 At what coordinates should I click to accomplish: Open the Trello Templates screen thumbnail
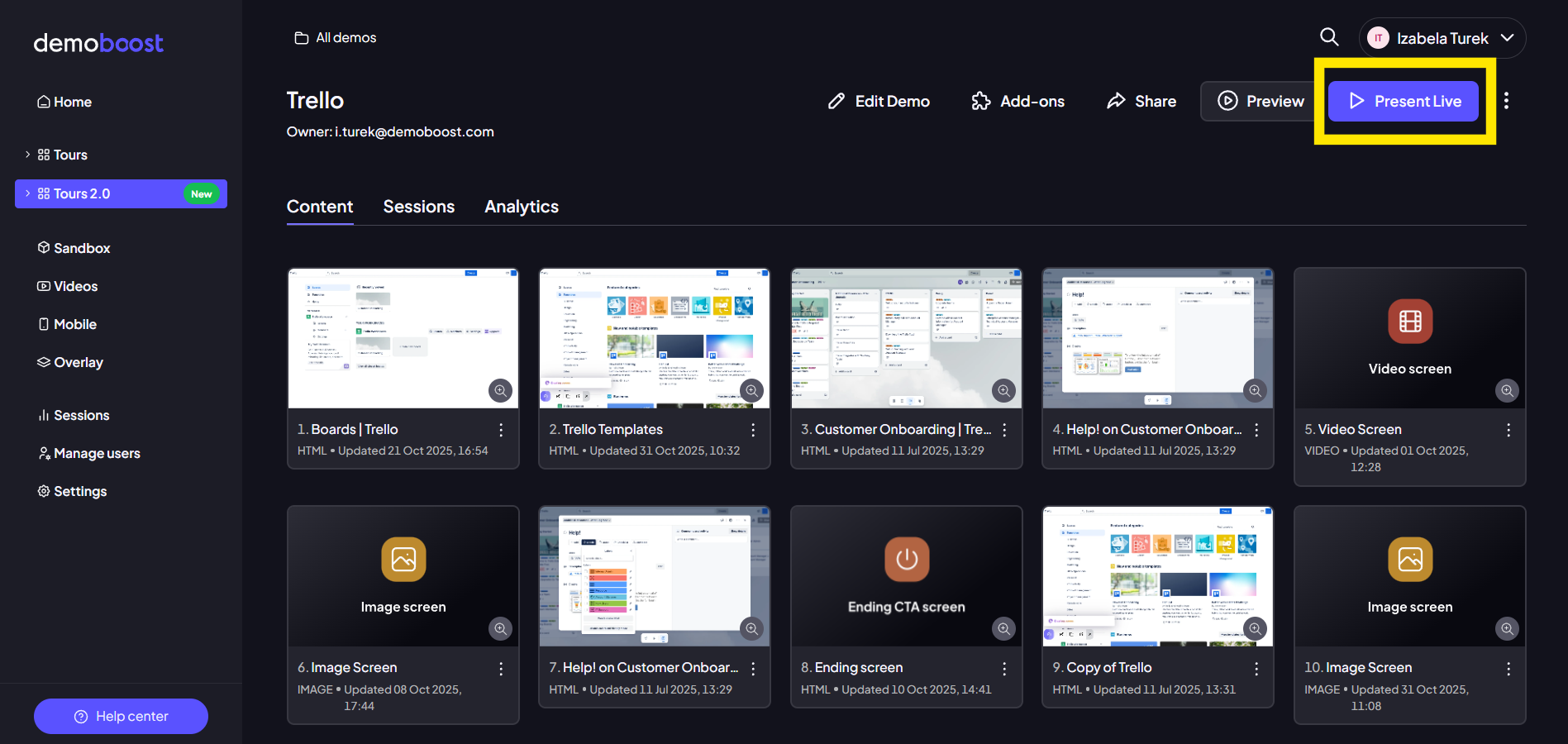[x=655, y=337]
